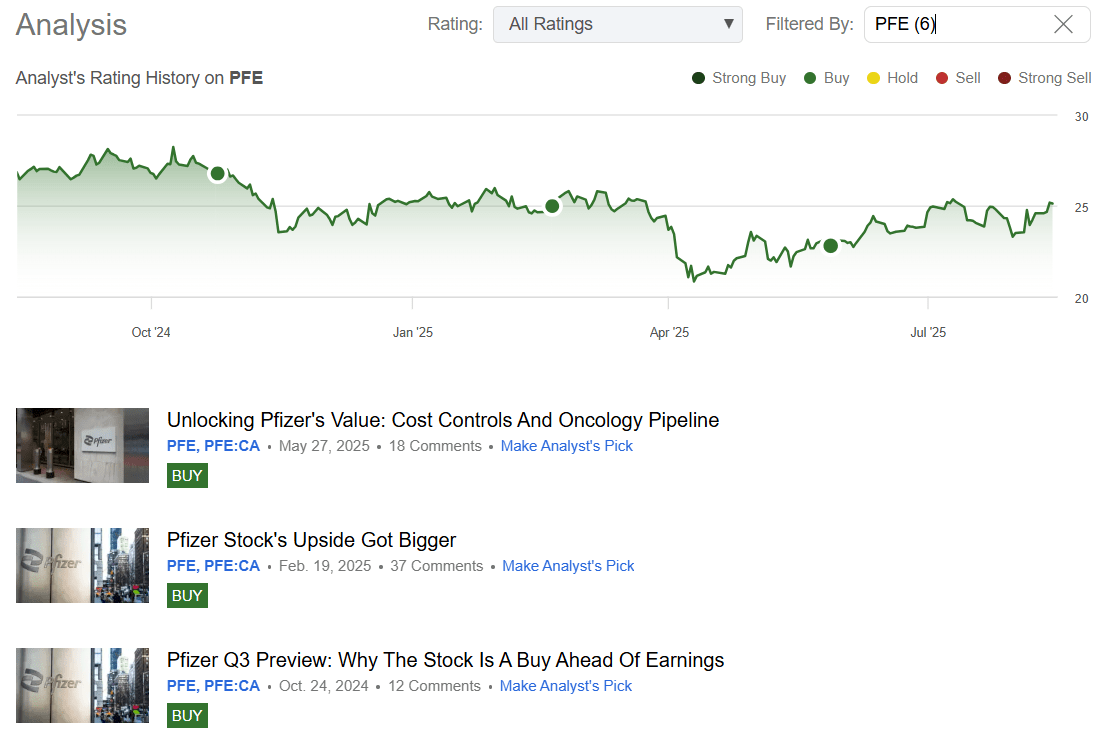
Task: Open the All Ratings dropdown
Action: 617,24
